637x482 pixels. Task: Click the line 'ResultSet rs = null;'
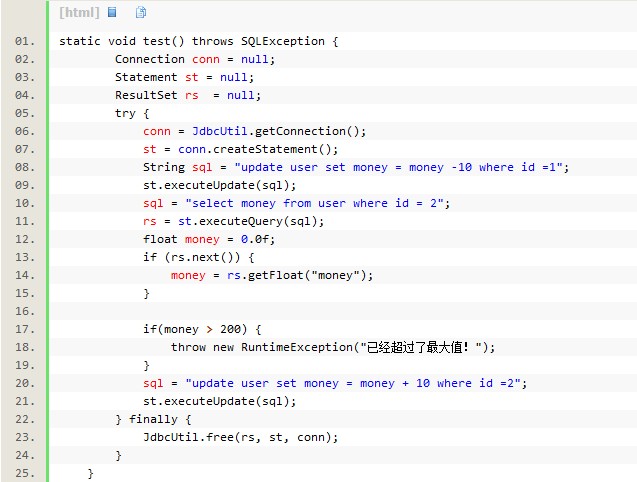coord(188,95)
